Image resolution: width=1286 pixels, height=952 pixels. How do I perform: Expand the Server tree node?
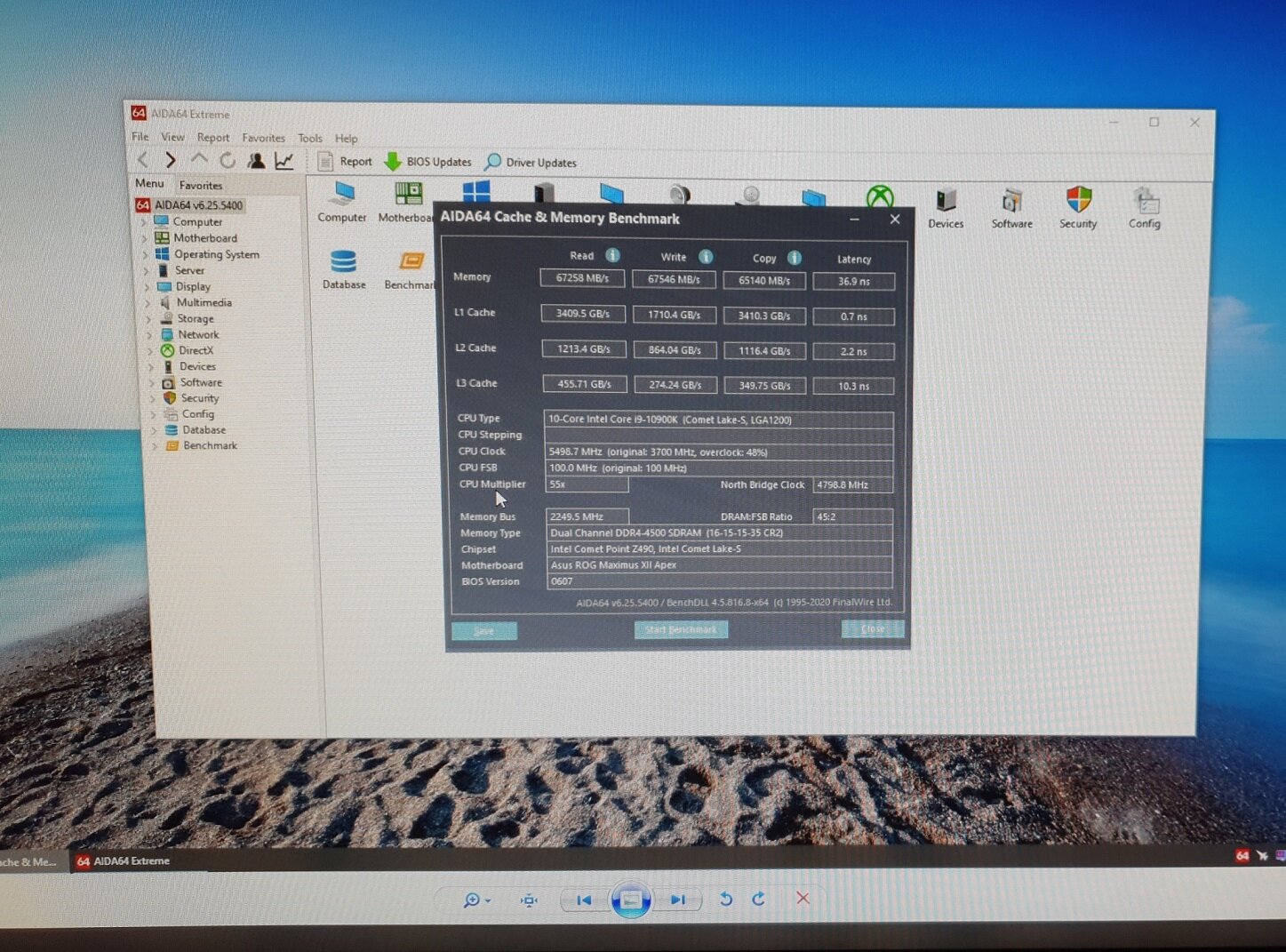click(x=147, y=270)
